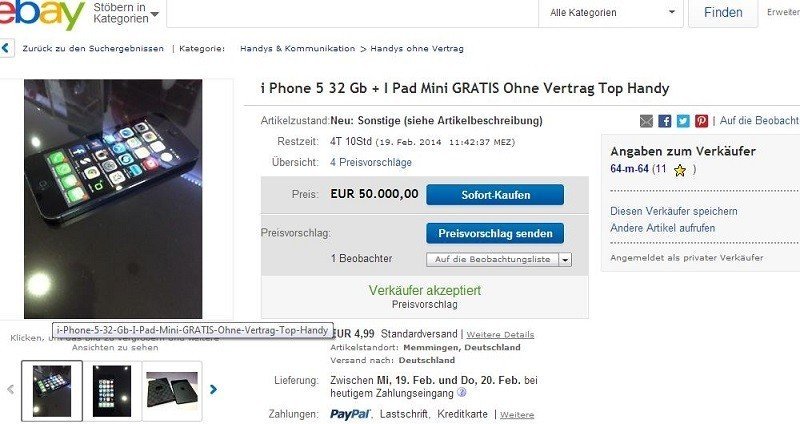The height and width of the screenshot is (424, 800).
Task: Share listing via email icon
Action: tap(646, 121)
